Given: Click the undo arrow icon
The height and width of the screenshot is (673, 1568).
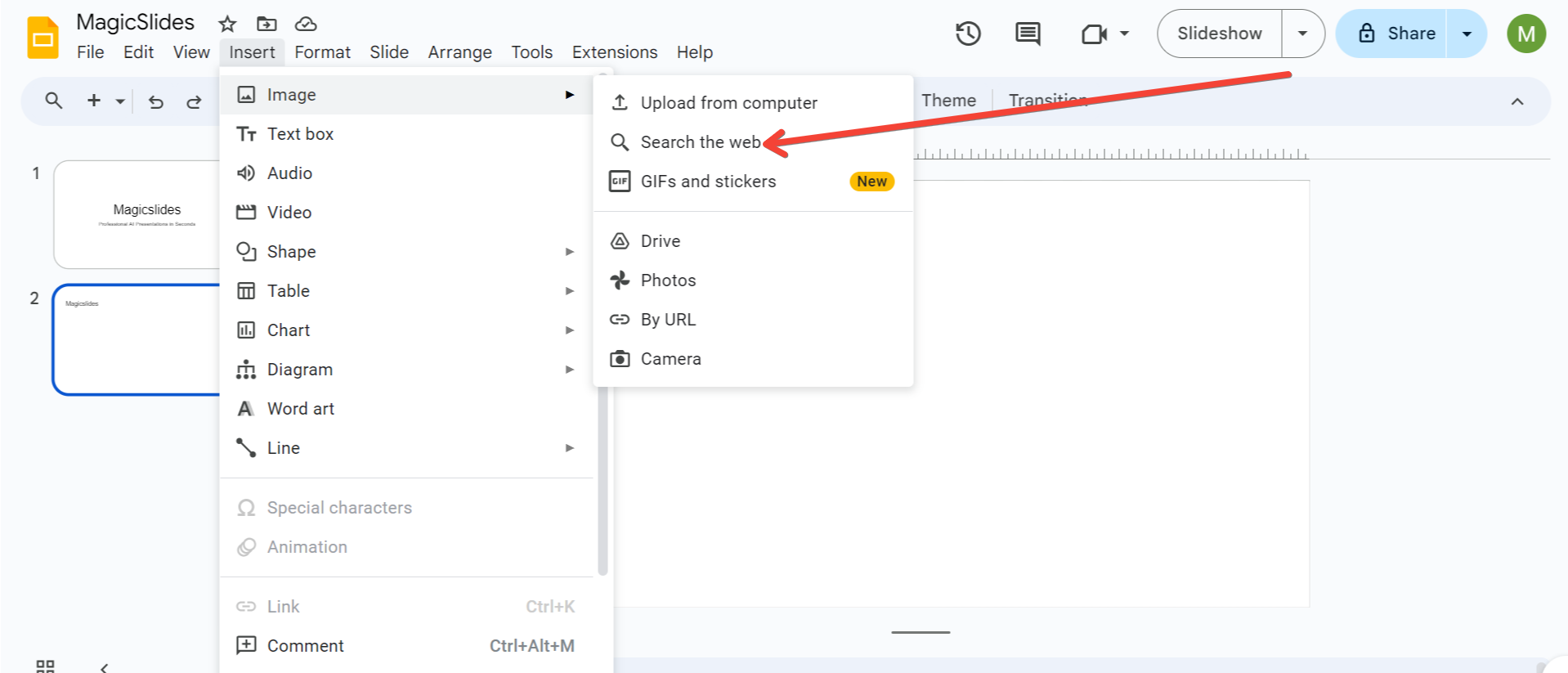Looking at the screenshot, I should click(156, 101).
